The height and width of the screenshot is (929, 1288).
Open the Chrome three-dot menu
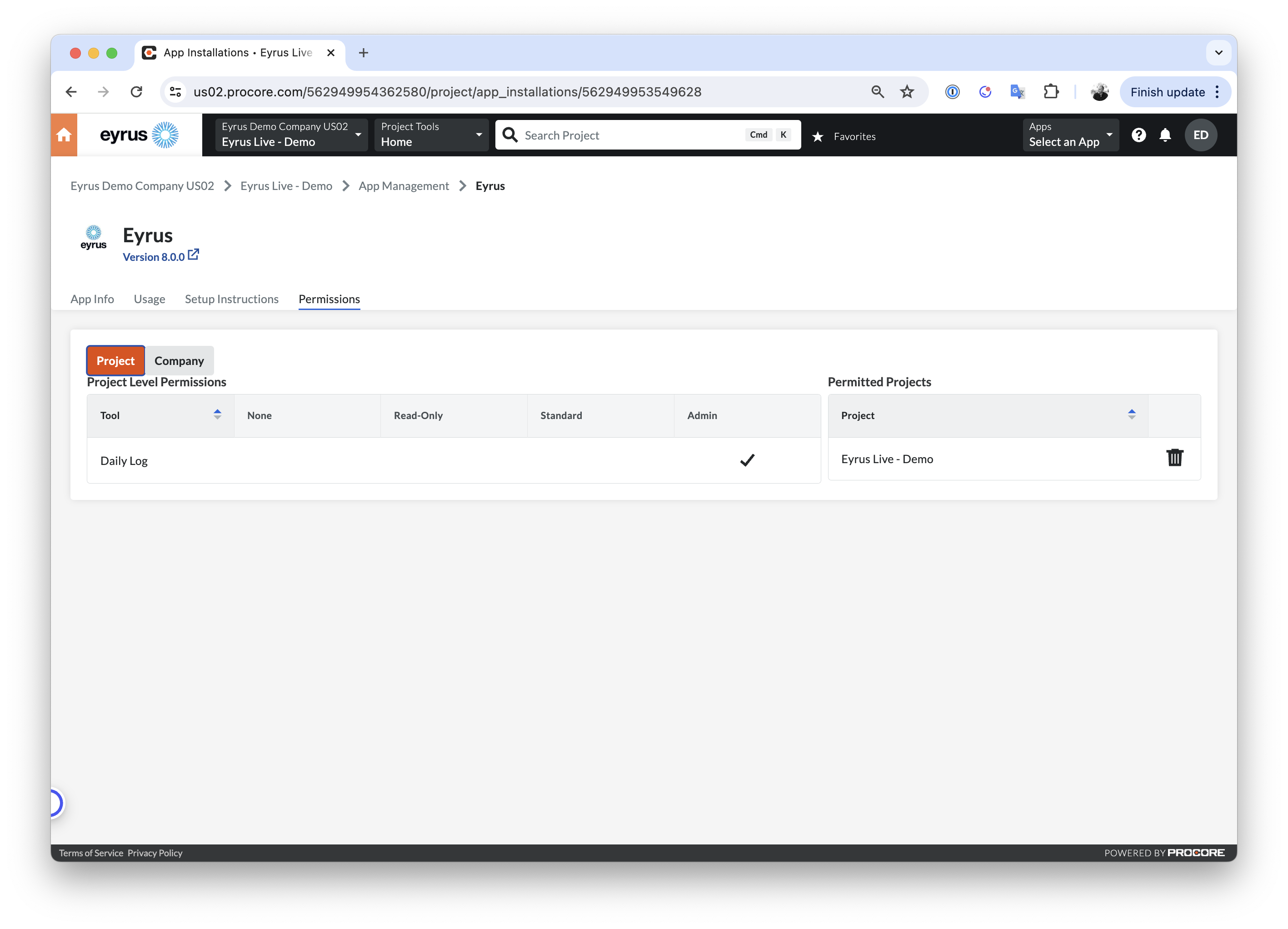tap(1217, 92)
